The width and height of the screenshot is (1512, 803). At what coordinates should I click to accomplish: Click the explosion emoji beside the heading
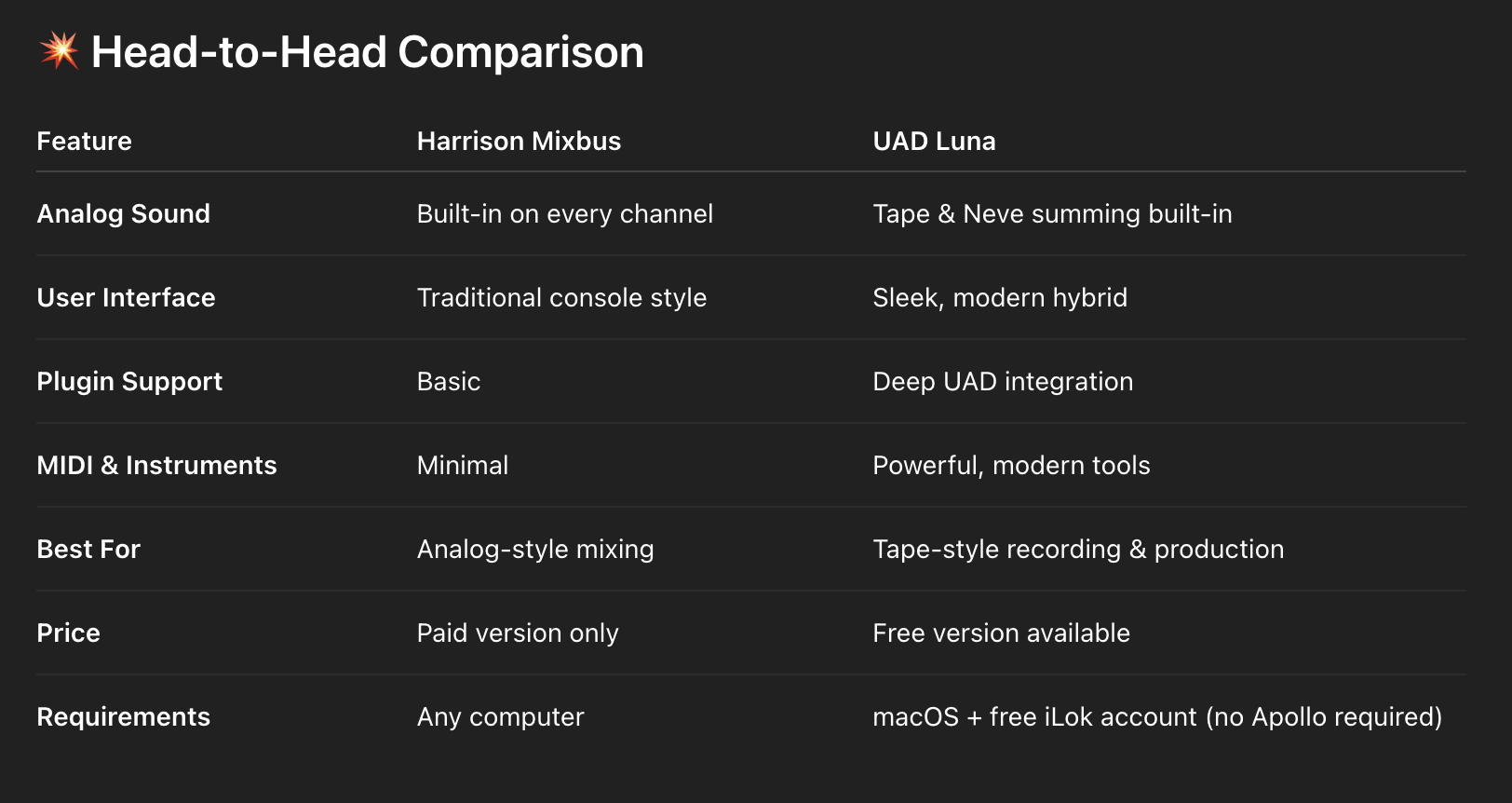60,50
